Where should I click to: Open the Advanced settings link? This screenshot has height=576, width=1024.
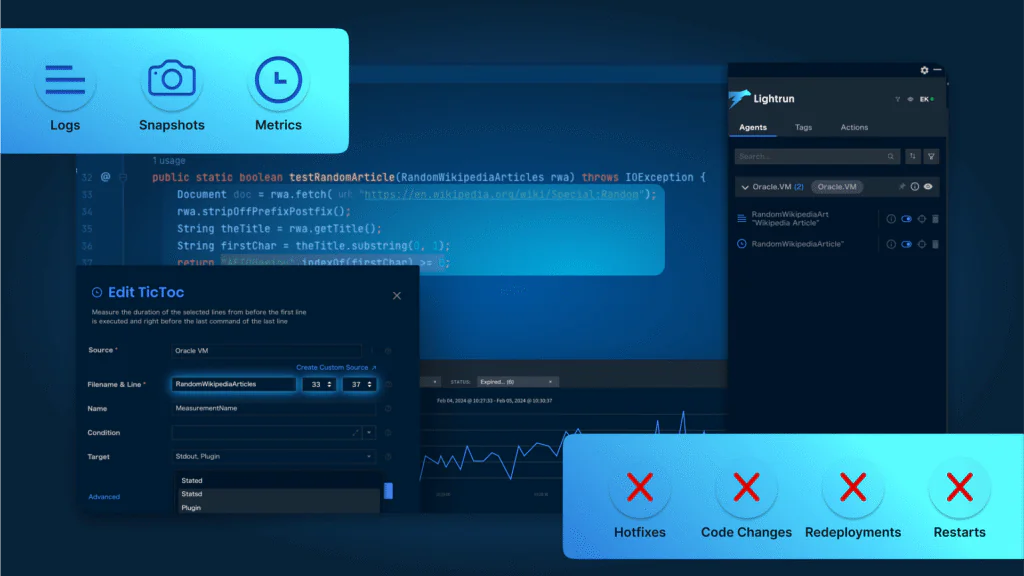click(104, 497)
